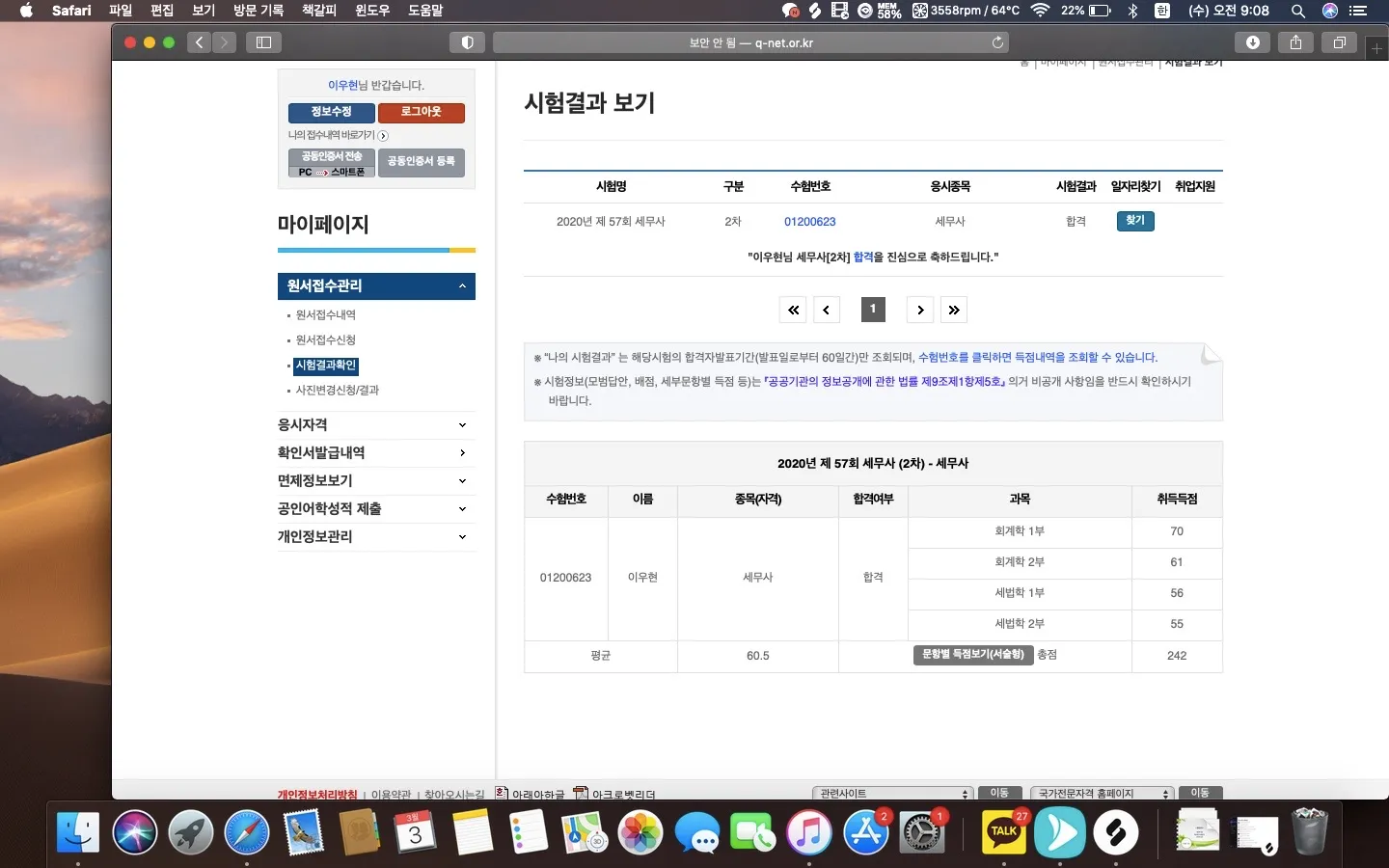Open the privacy shield icon in Safari toolbar

click(x=467, y=42)
